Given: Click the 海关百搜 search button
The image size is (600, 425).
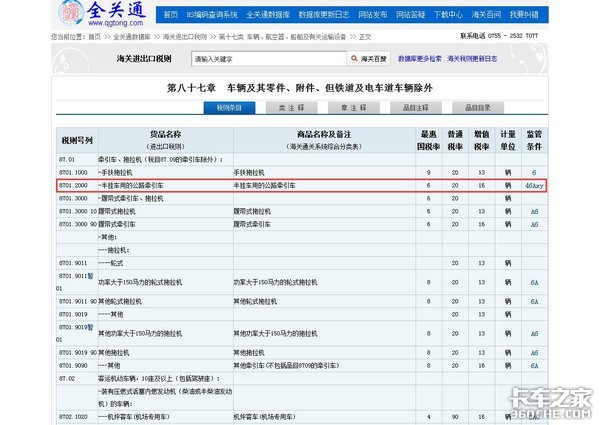Looking at the screenshot, I should (369, 59).
